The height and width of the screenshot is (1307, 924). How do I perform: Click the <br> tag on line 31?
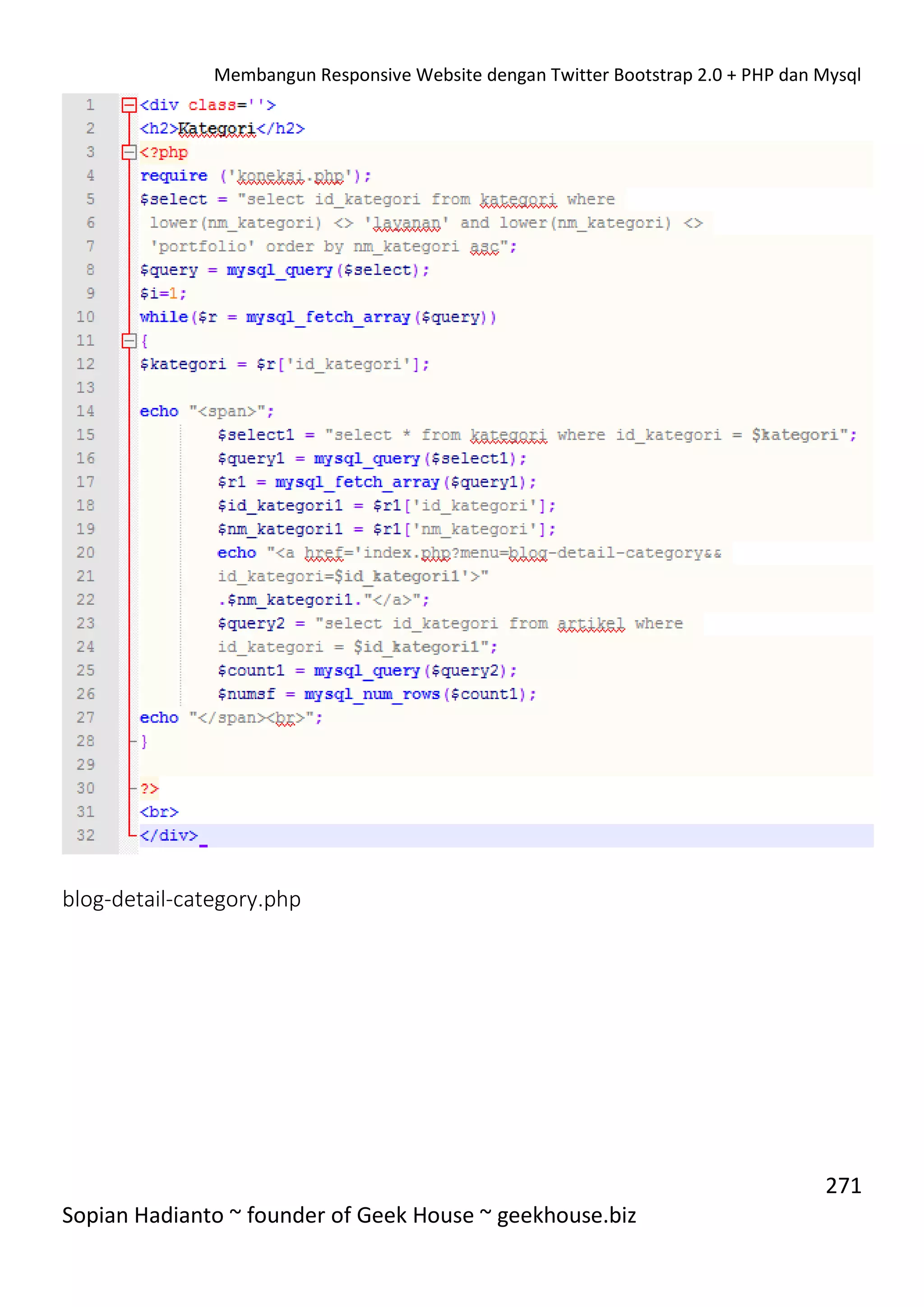point(159,812)
